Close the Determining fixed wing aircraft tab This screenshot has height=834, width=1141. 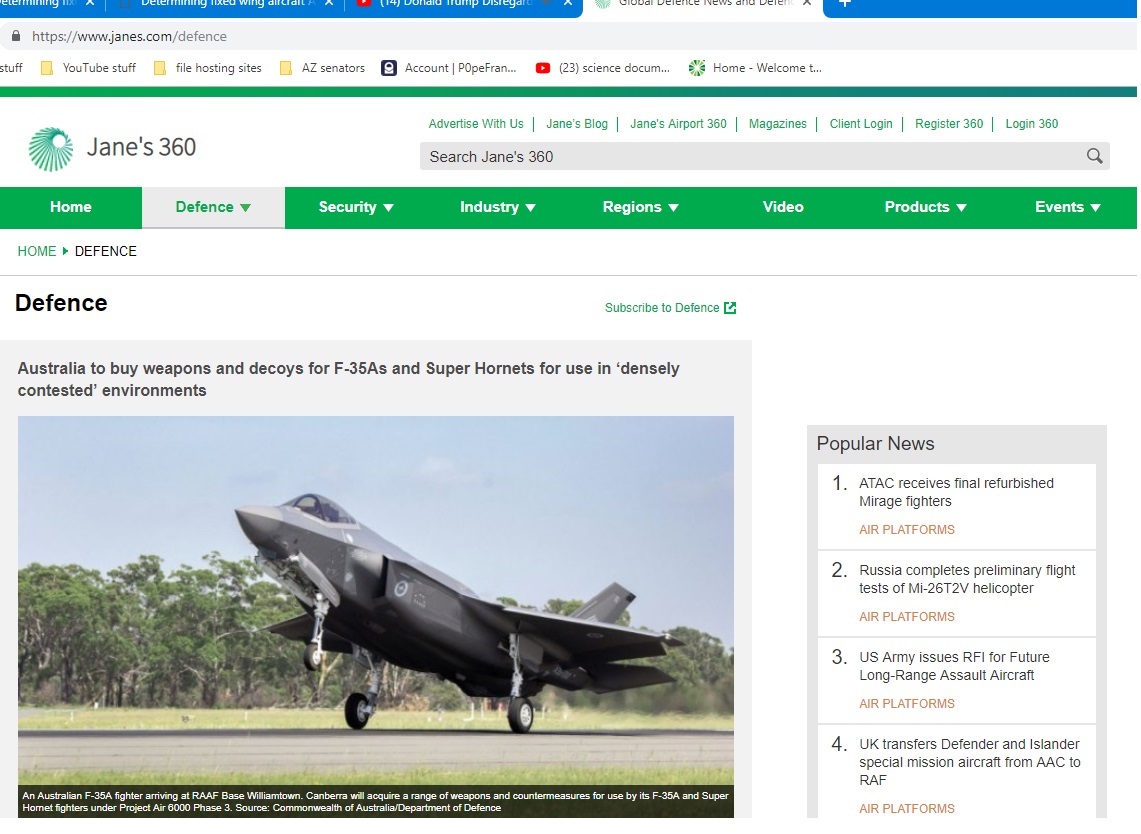point(330,4)
